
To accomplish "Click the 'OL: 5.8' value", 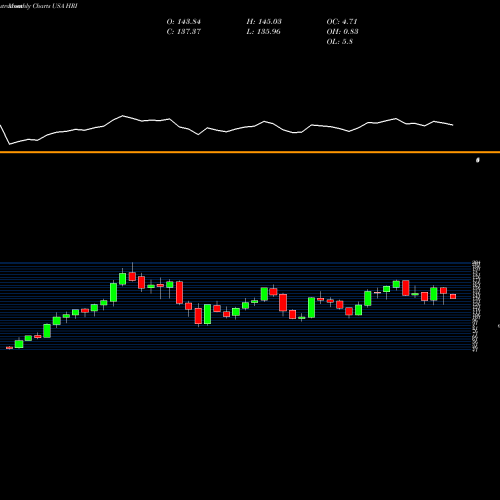I will coord(339,42).
